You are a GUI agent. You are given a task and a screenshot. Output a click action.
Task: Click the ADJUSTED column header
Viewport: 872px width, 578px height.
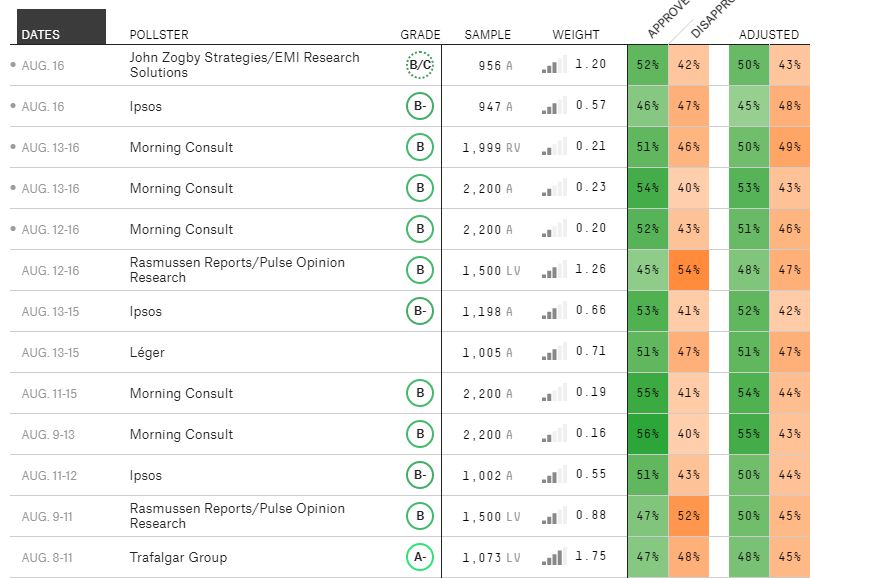(x=769, y=34)
